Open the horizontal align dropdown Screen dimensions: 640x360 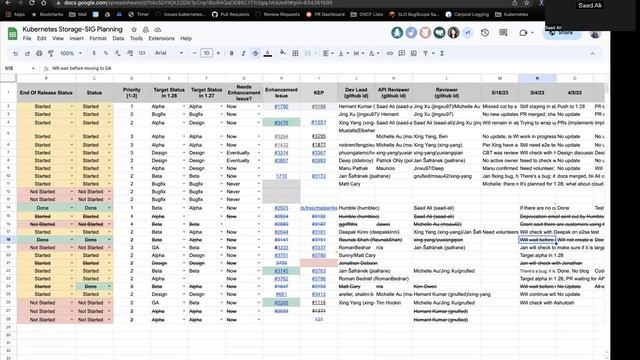(x=328, y=53)
